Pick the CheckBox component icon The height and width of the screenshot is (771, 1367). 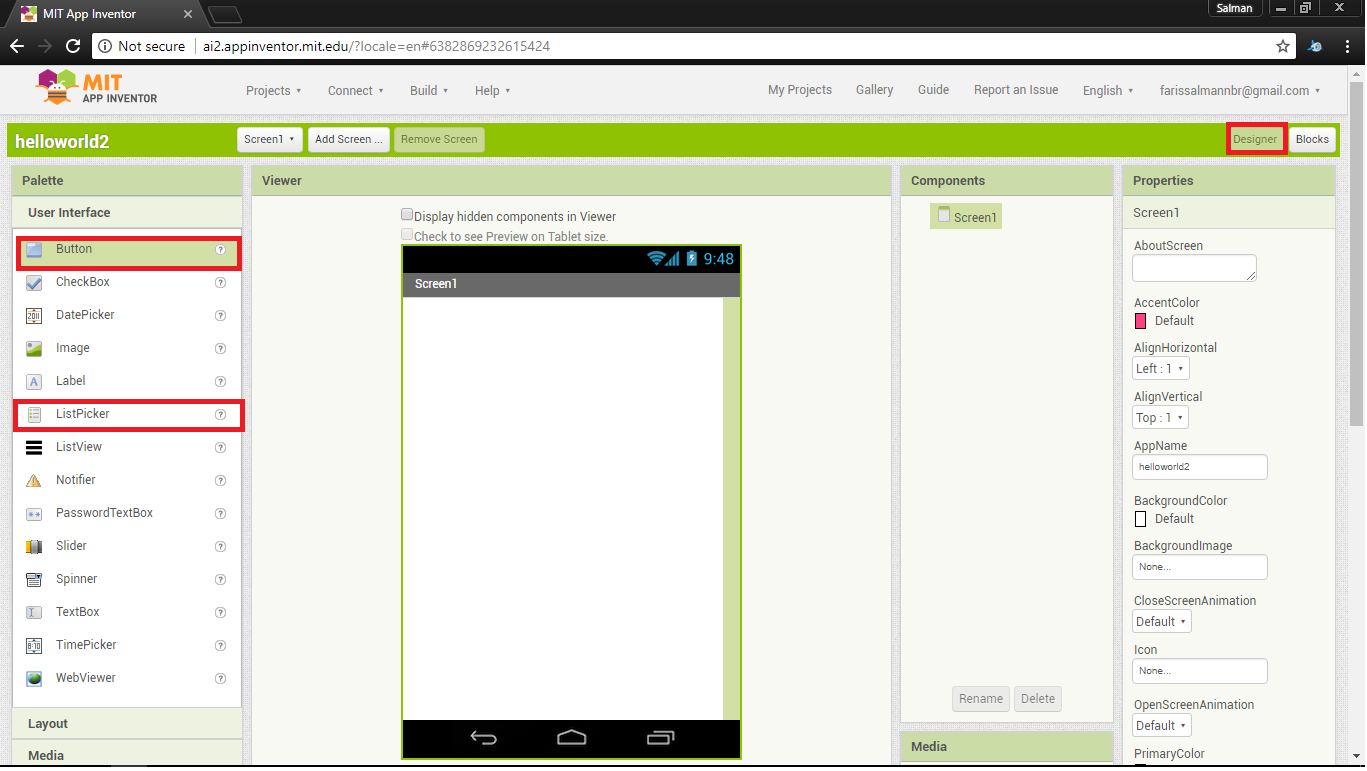[x=34, y=283]
